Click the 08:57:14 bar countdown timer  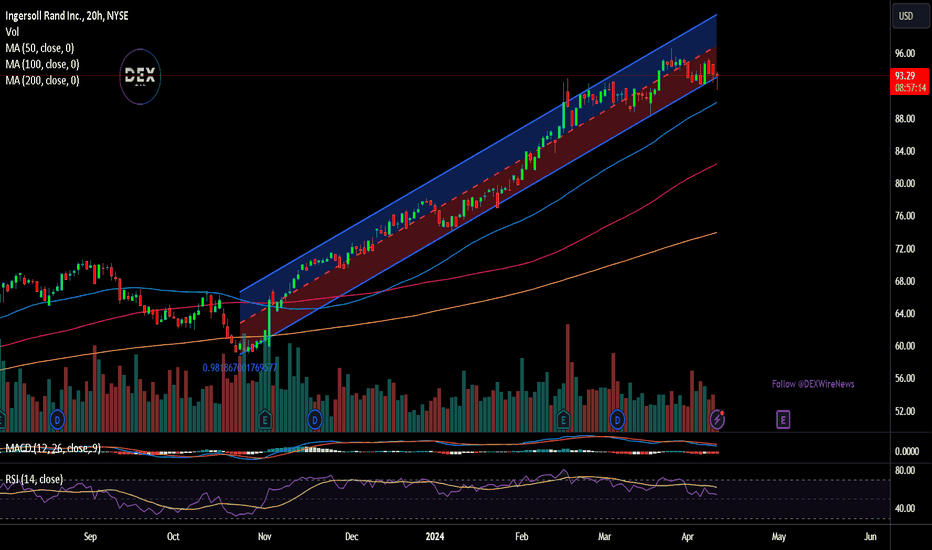coord(910,88)
